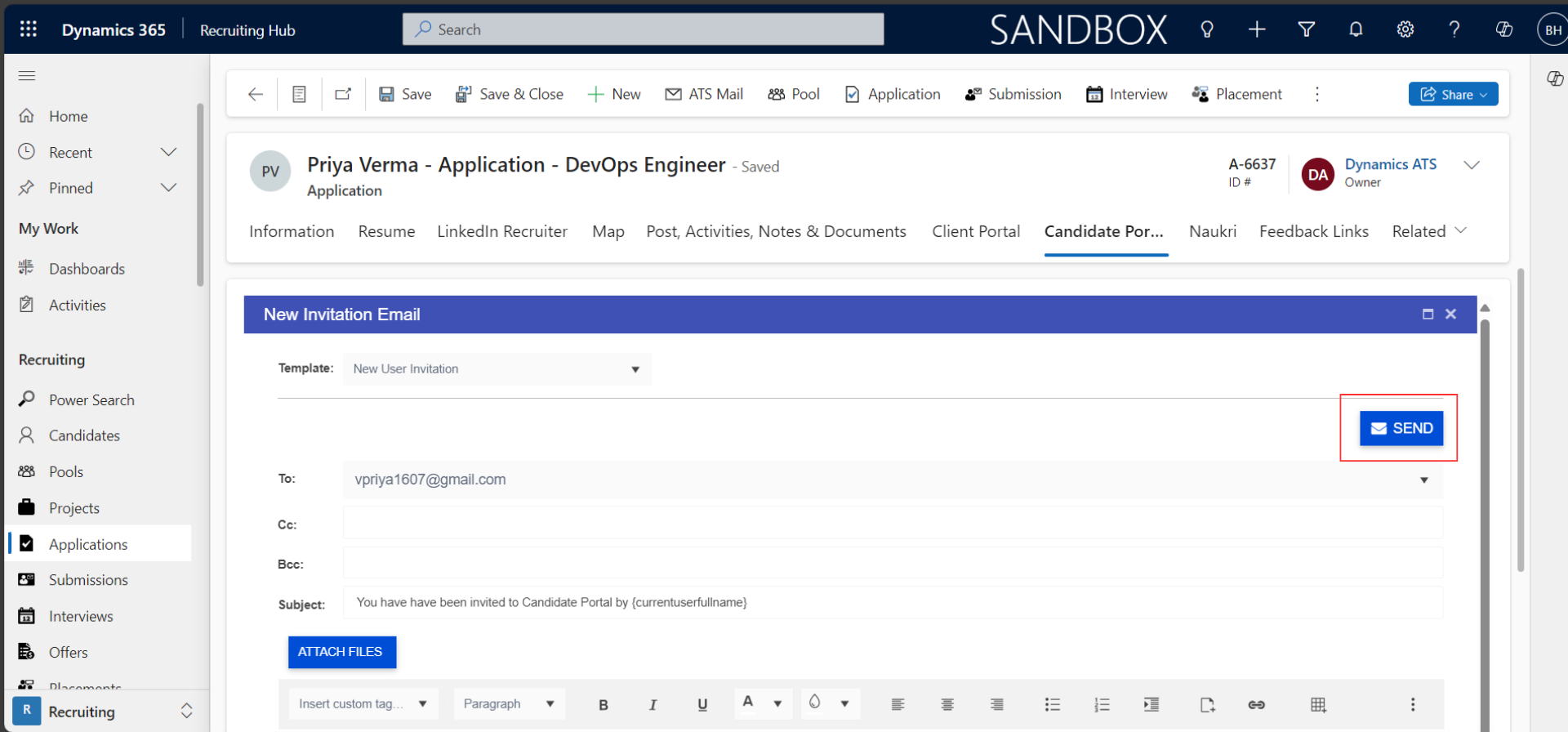Open the Client Portal tab
The height and width of the screenshot is (732, 1568).
[976, 231]
